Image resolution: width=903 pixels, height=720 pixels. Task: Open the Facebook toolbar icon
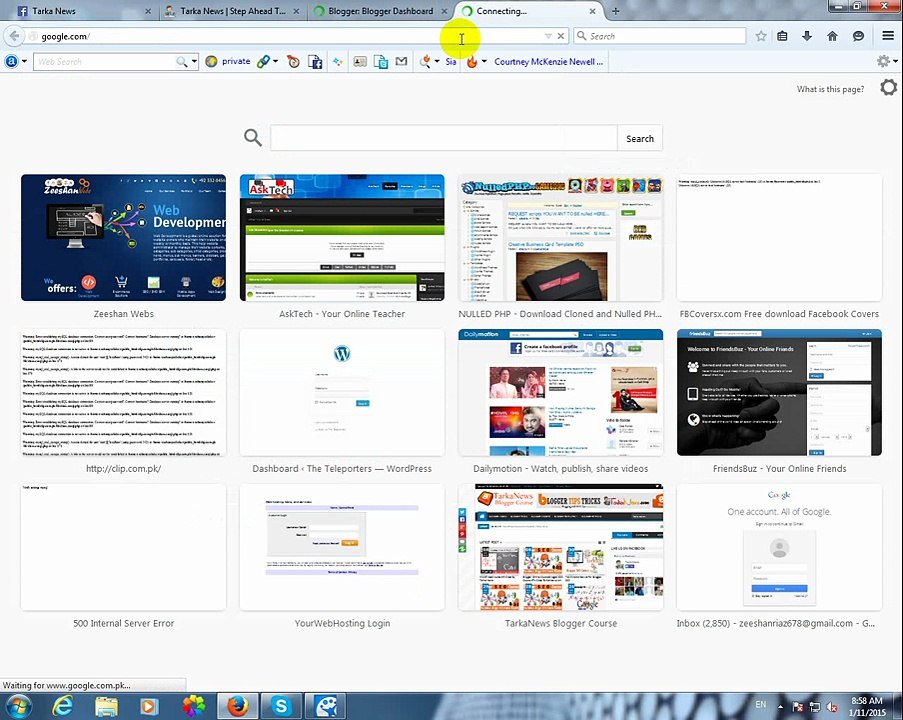[314, 62]
